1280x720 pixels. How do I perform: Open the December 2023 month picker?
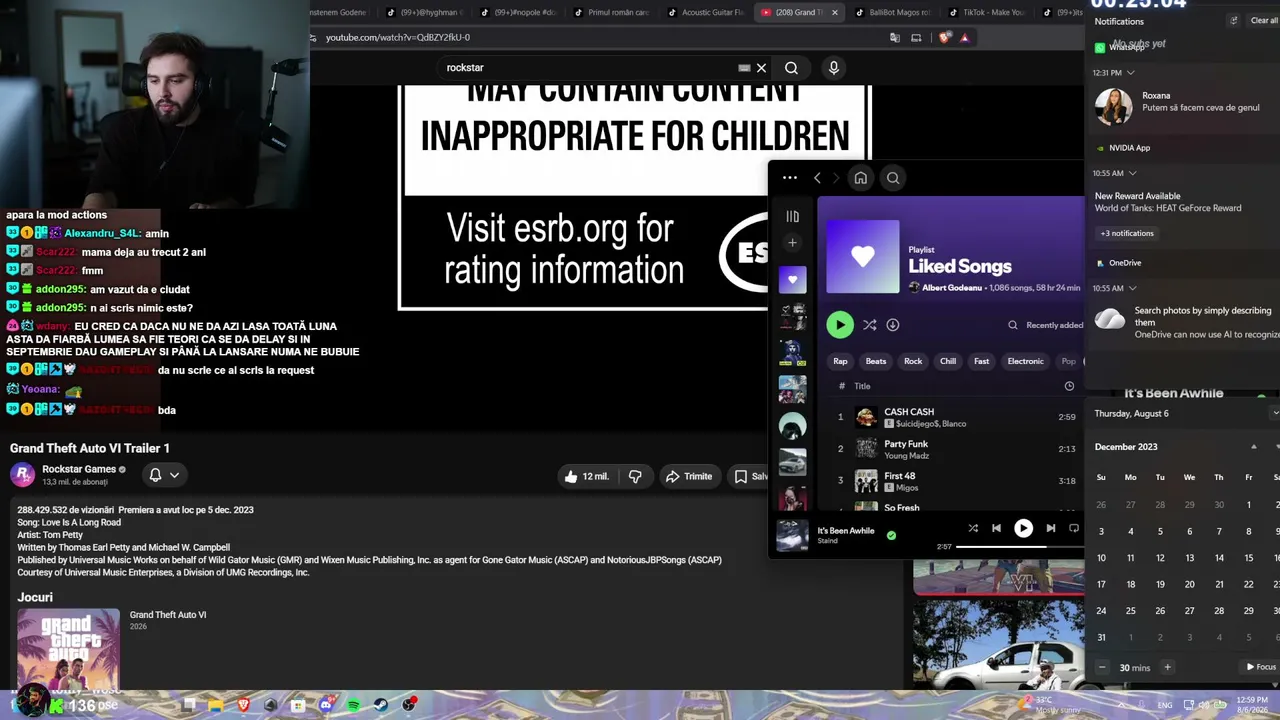pos(1126,447)
